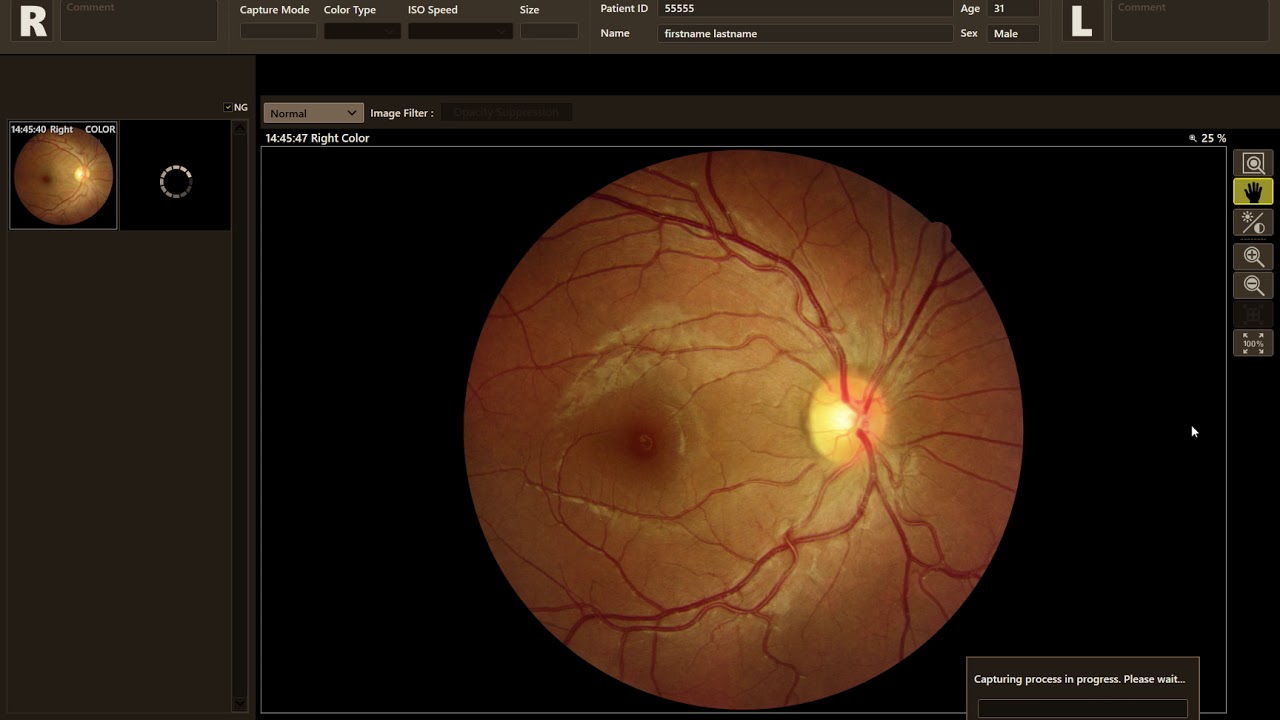This screenshot has width=1280, height=720.
Task: Click the Age field showing 31
Action: coord(1013,9)
